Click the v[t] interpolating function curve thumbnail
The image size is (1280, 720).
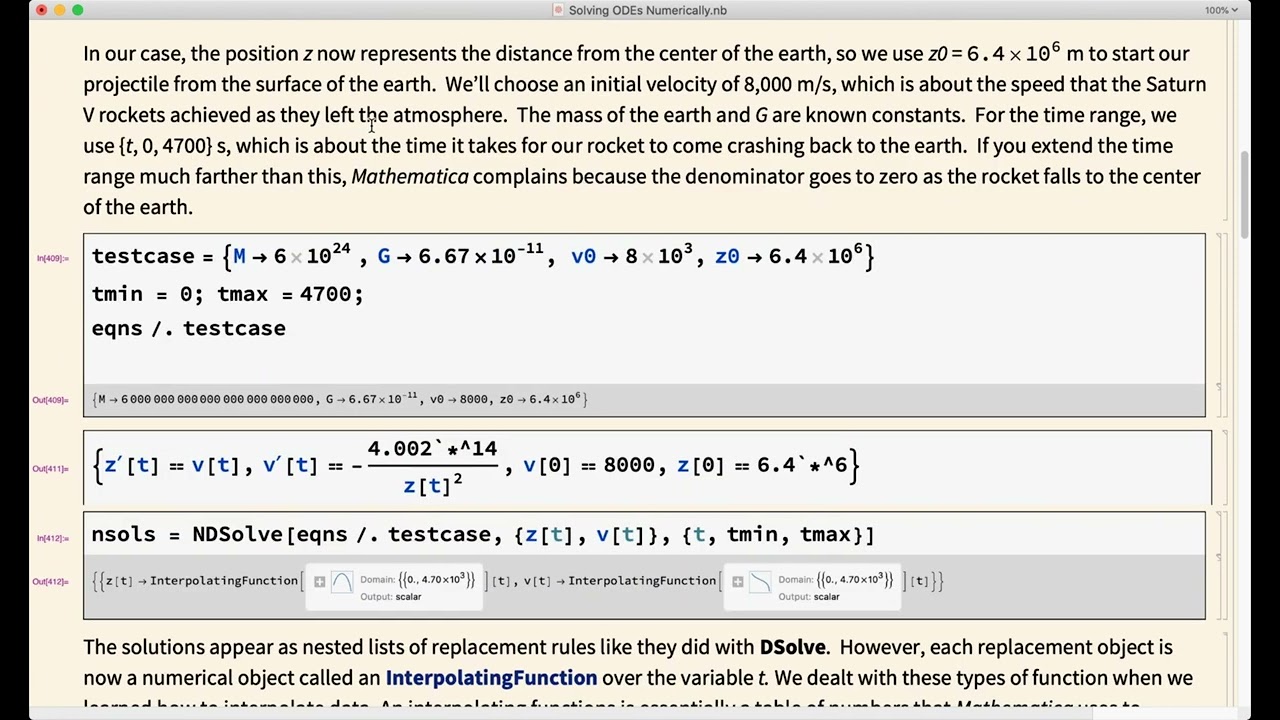click(760, 582)
